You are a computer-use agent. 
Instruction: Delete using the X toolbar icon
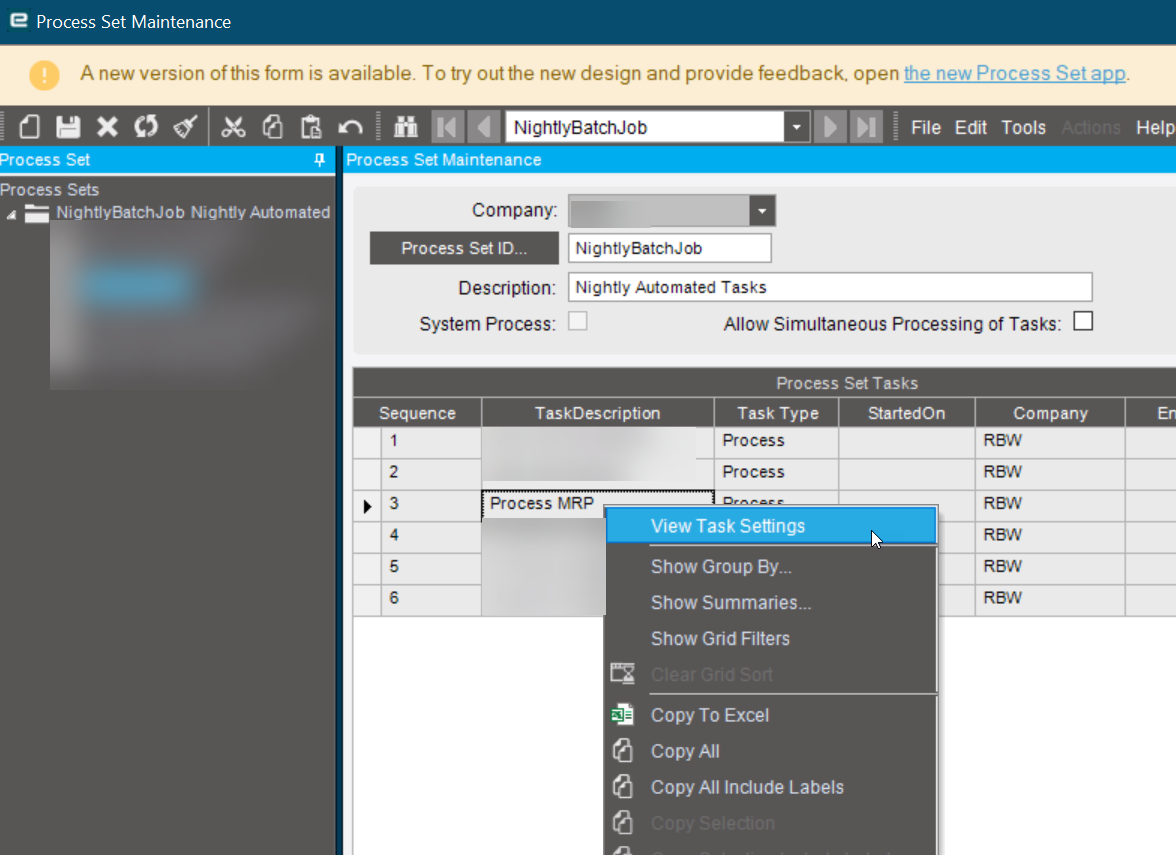(107, 127)
